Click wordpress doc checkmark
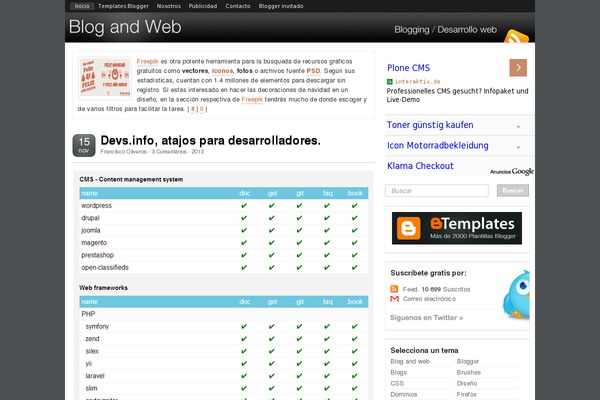This screenshot has width=600, height=400. (244, 206)
